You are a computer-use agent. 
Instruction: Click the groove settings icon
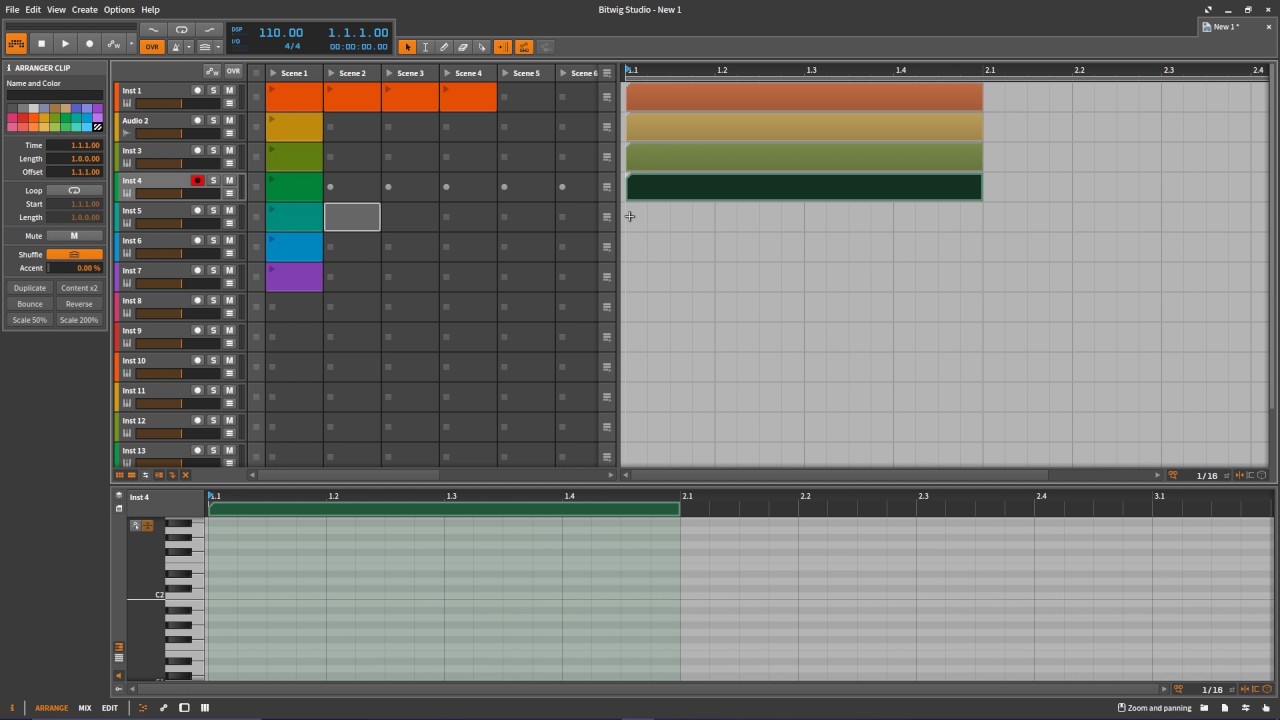[x=204, y=47]
